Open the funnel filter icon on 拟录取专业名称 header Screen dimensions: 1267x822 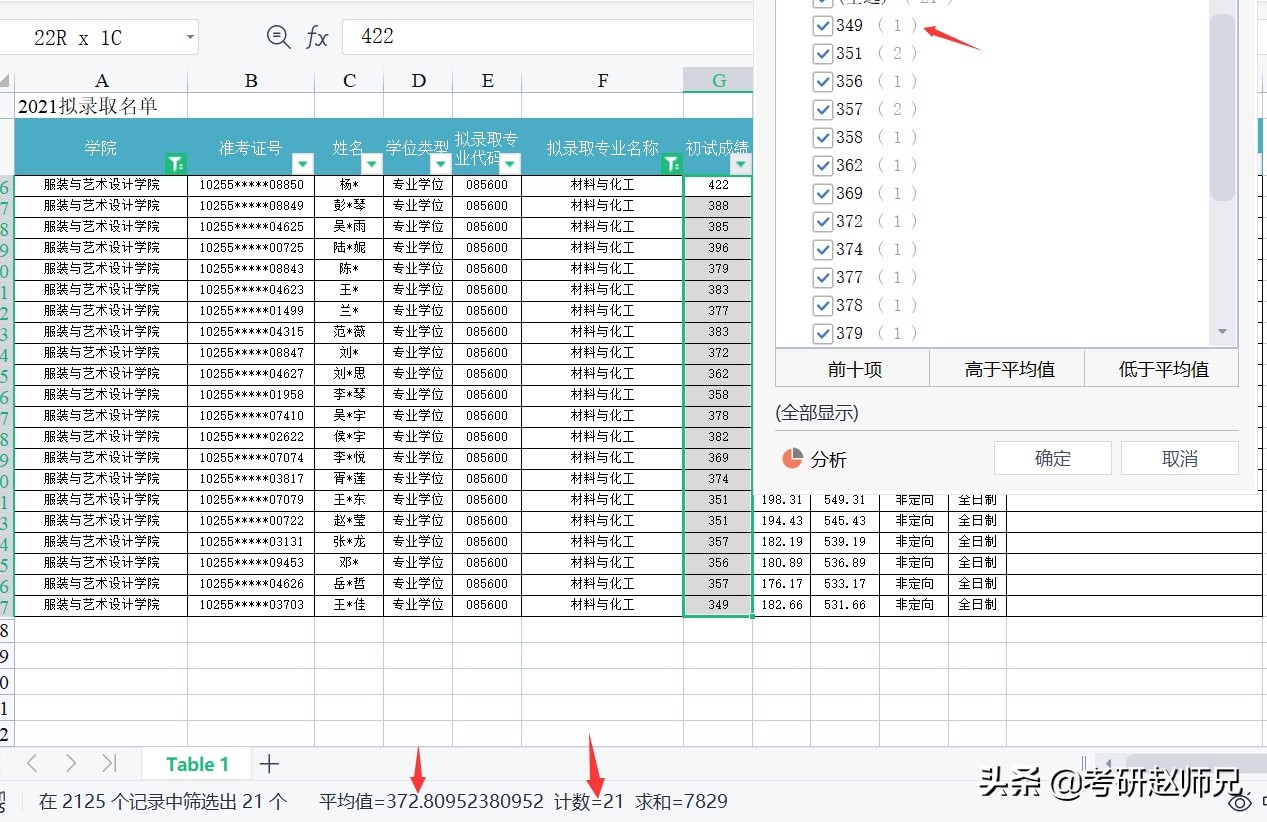672,163
